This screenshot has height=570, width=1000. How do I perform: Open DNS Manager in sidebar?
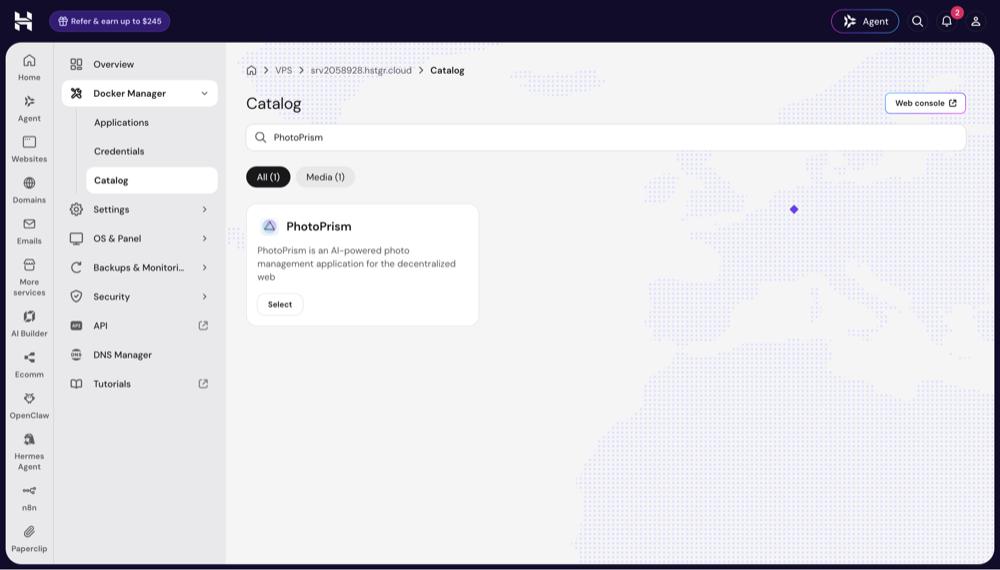point(140,355)
